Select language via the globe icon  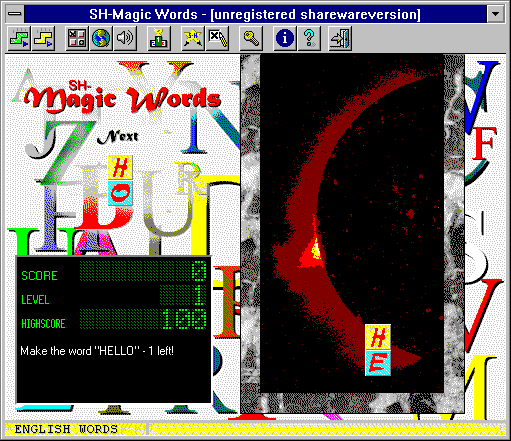pyautogui.click(x=101, y=38)
